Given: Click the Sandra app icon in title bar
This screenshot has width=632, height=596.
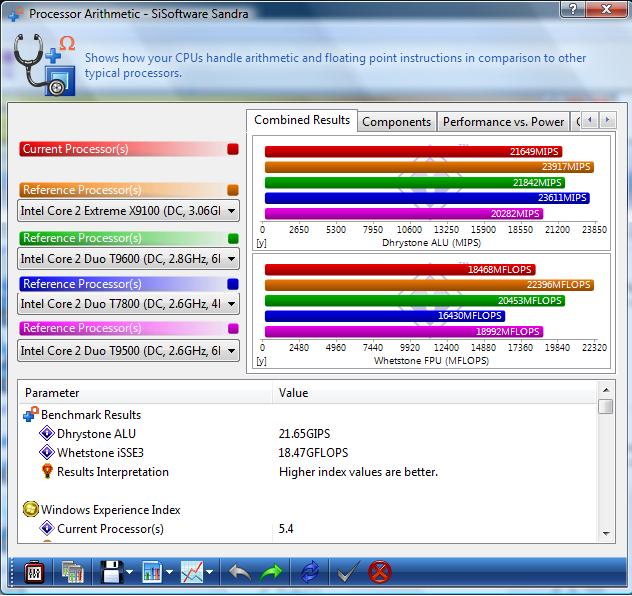Looking at the screenshot, I should point(16,14).
